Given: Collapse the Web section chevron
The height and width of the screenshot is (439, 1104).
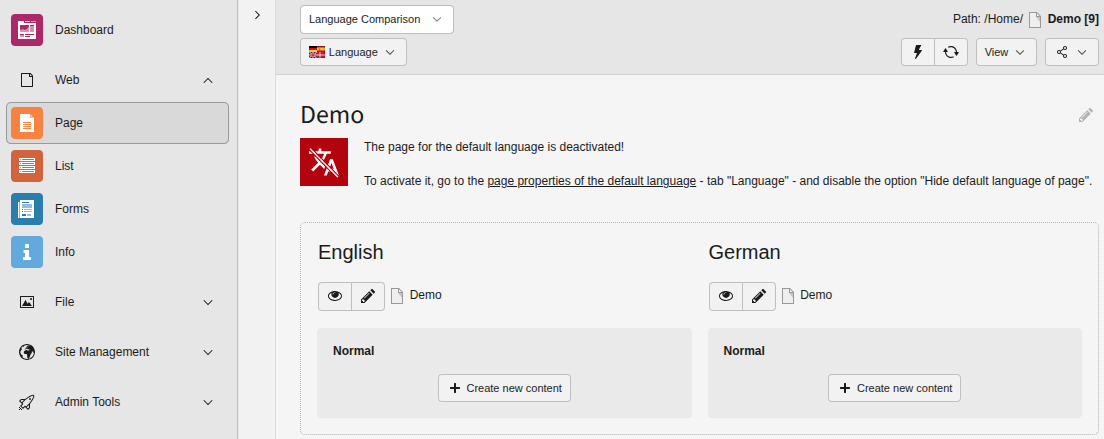Looking at the screenshot, I should click(x=208, y=80).
